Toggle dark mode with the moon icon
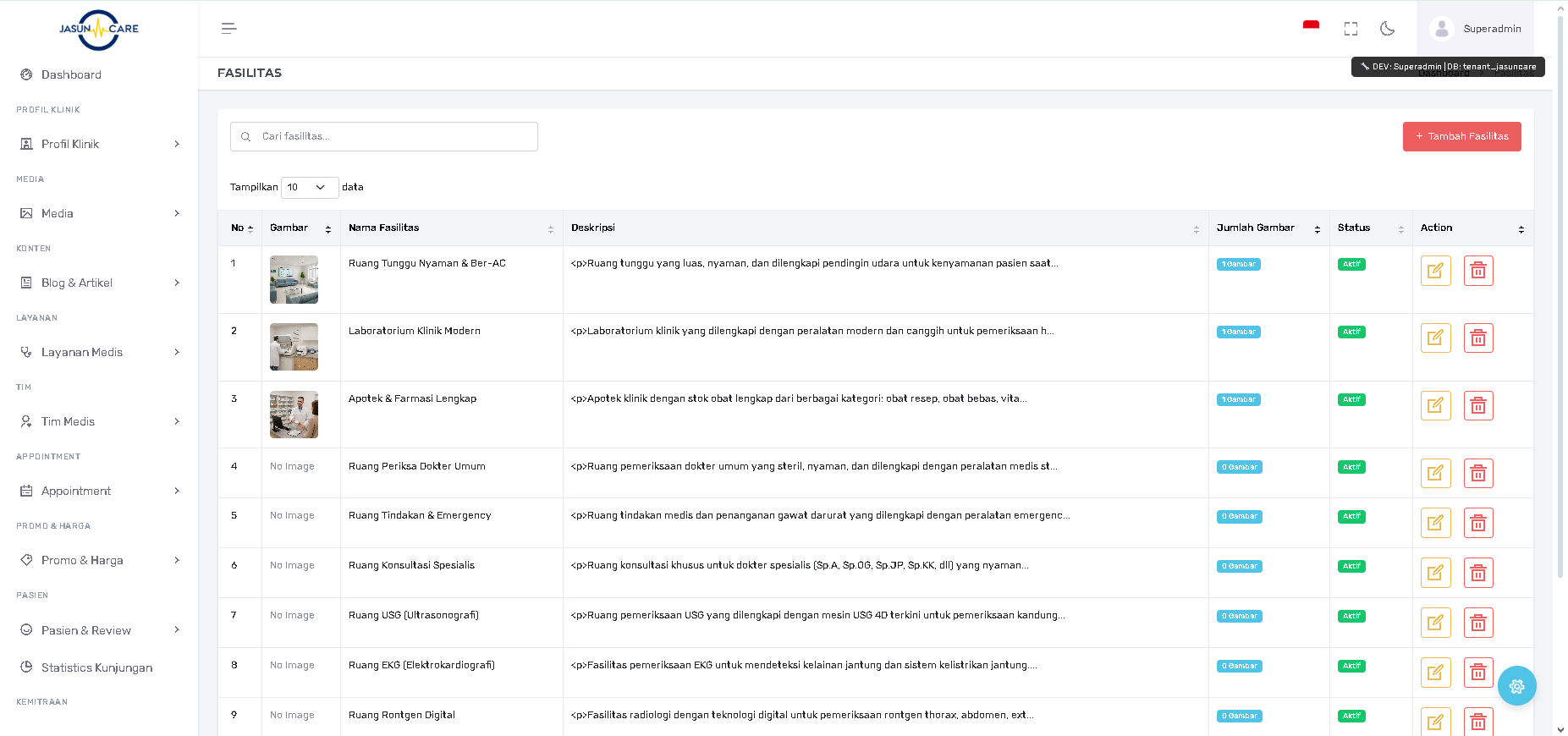 1387,29
